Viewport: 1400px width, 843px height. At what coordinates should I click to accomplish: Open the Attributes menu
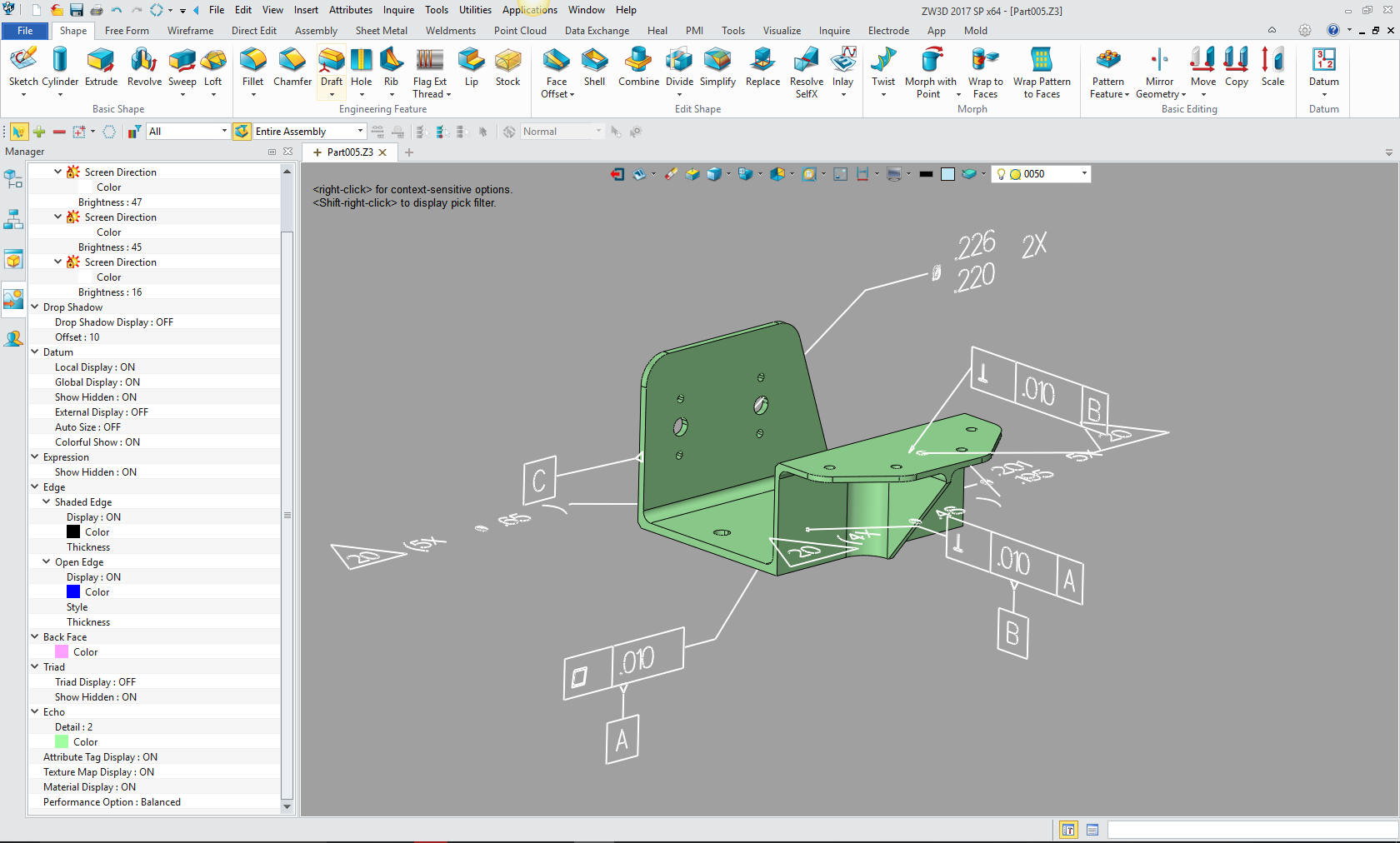(350, 10)
